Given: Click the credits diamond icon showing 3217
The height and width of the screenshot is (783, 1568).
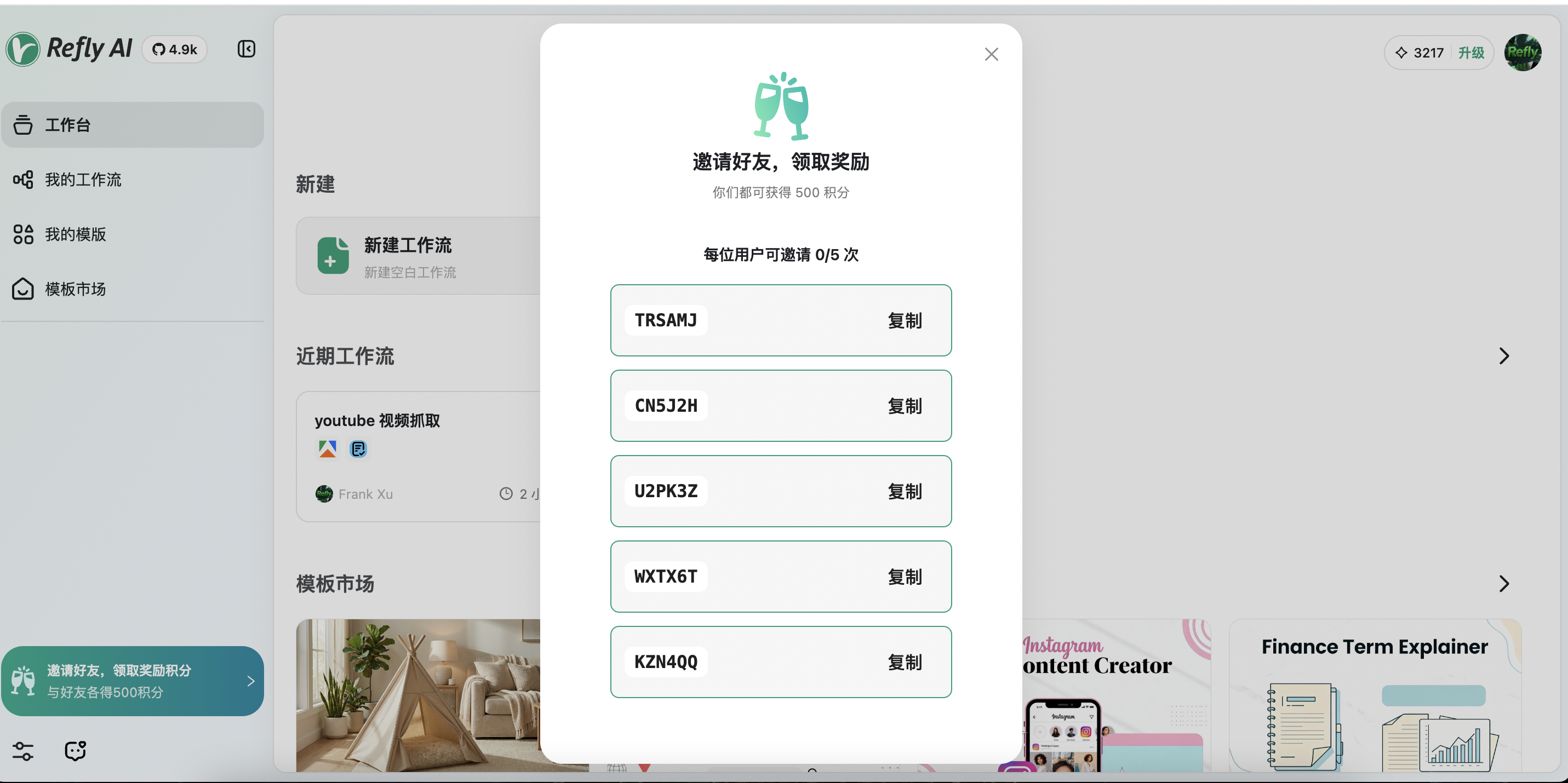Looking at the screenshot, I should 1401,53.
